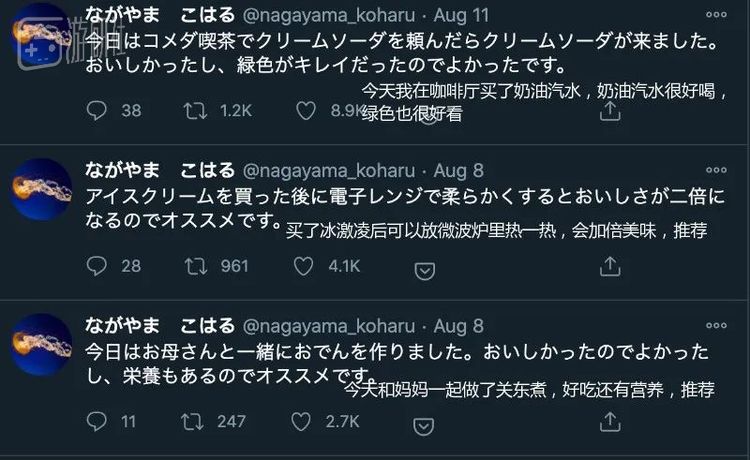This screenshot has height=460, width=750.
Task: Click reply icon showing 11 replies
Action: 96,421
